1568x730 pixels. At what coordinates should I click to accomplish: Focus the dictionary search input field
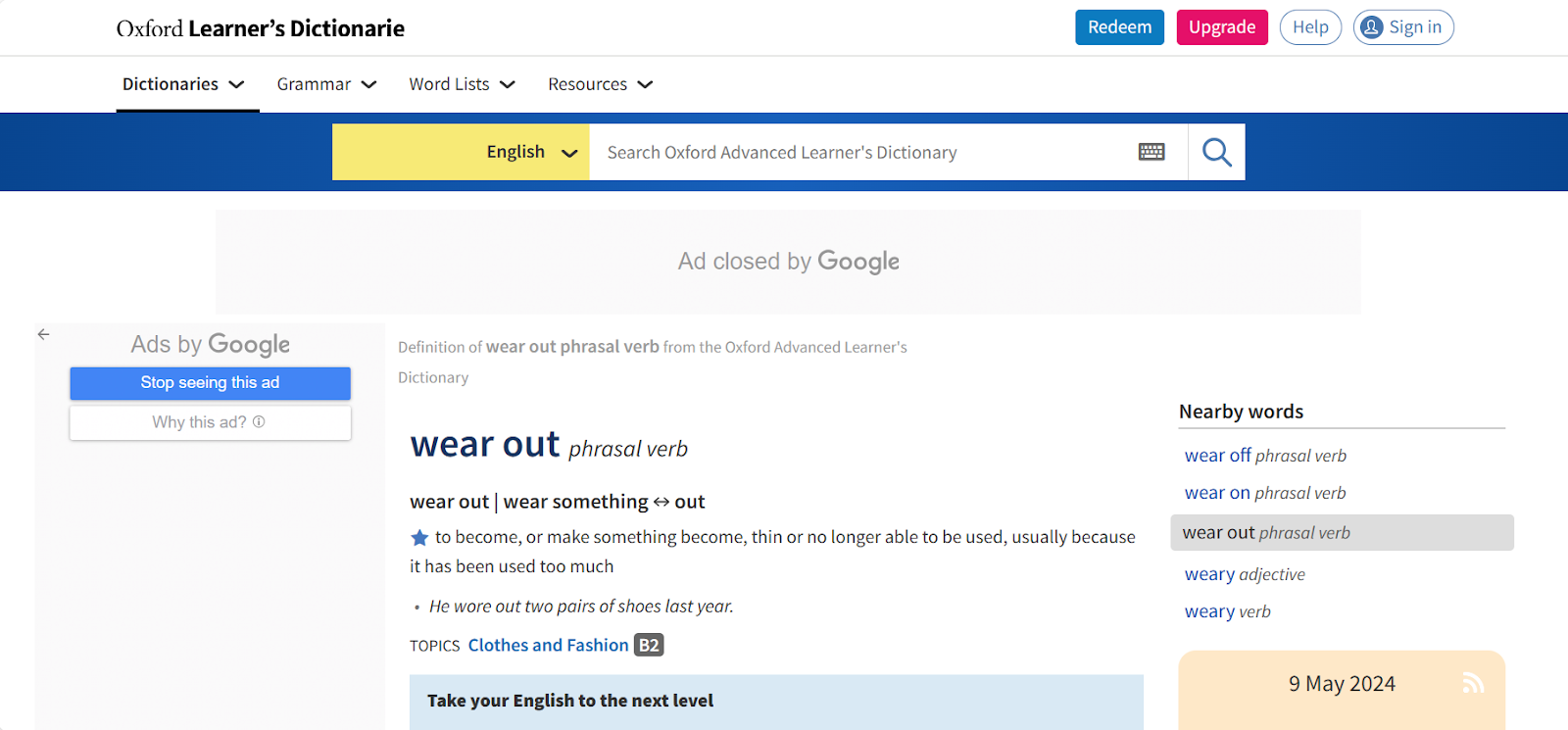[x=860, y=152]
